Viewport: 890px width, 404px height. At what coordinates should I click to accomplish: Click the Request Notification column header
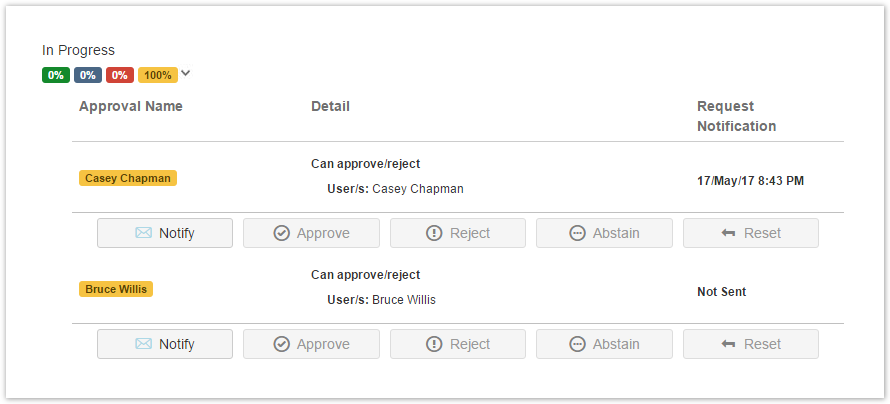[736, 116]
